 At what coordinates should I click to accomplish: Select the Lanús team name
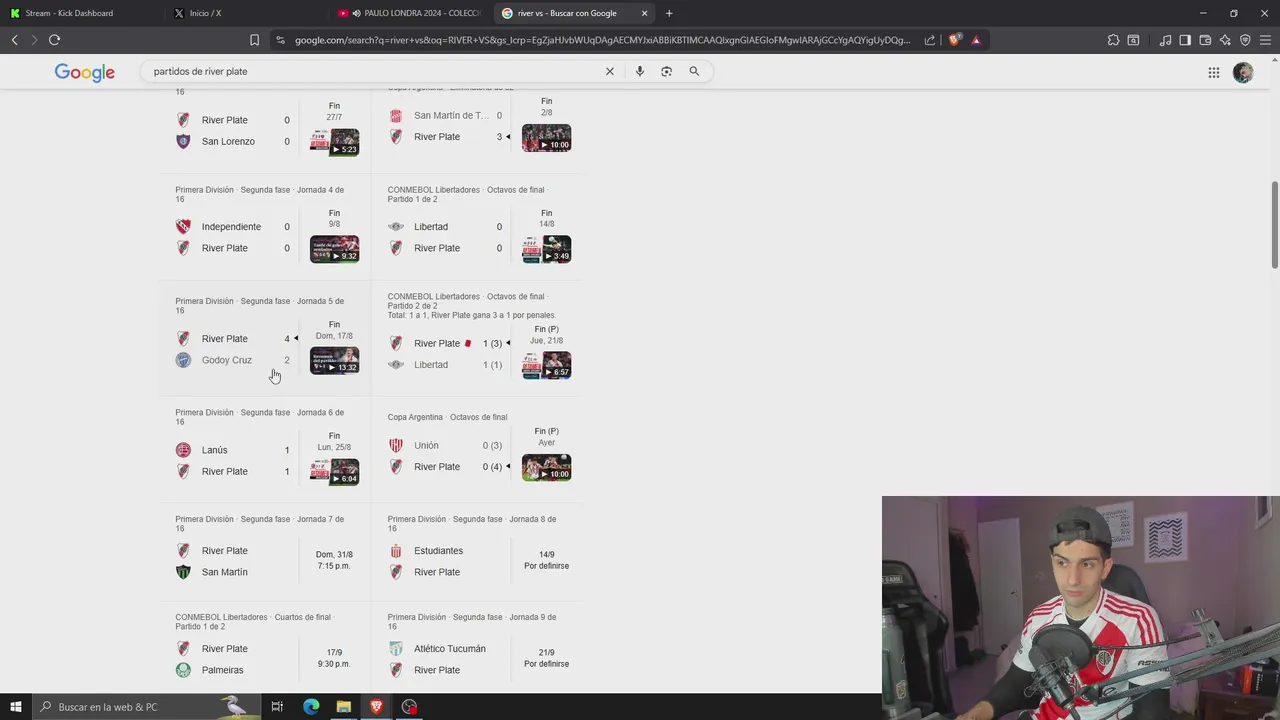(x=215, y=450)
